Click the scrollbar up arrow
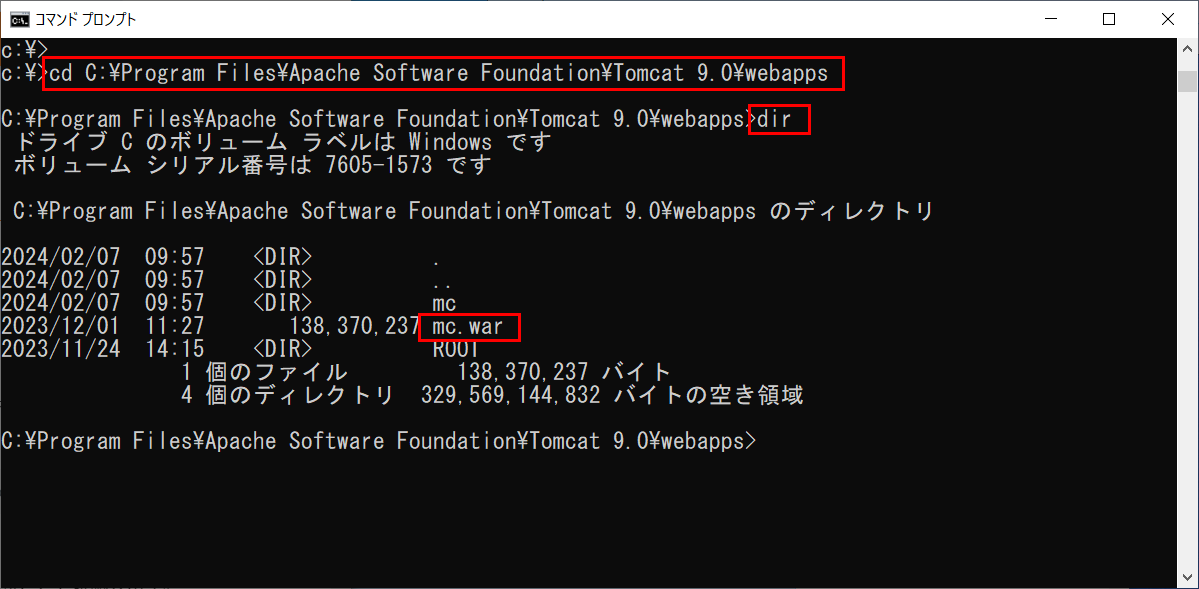The width and height of the screenshot is (1199, 589). click(1187, 47)
